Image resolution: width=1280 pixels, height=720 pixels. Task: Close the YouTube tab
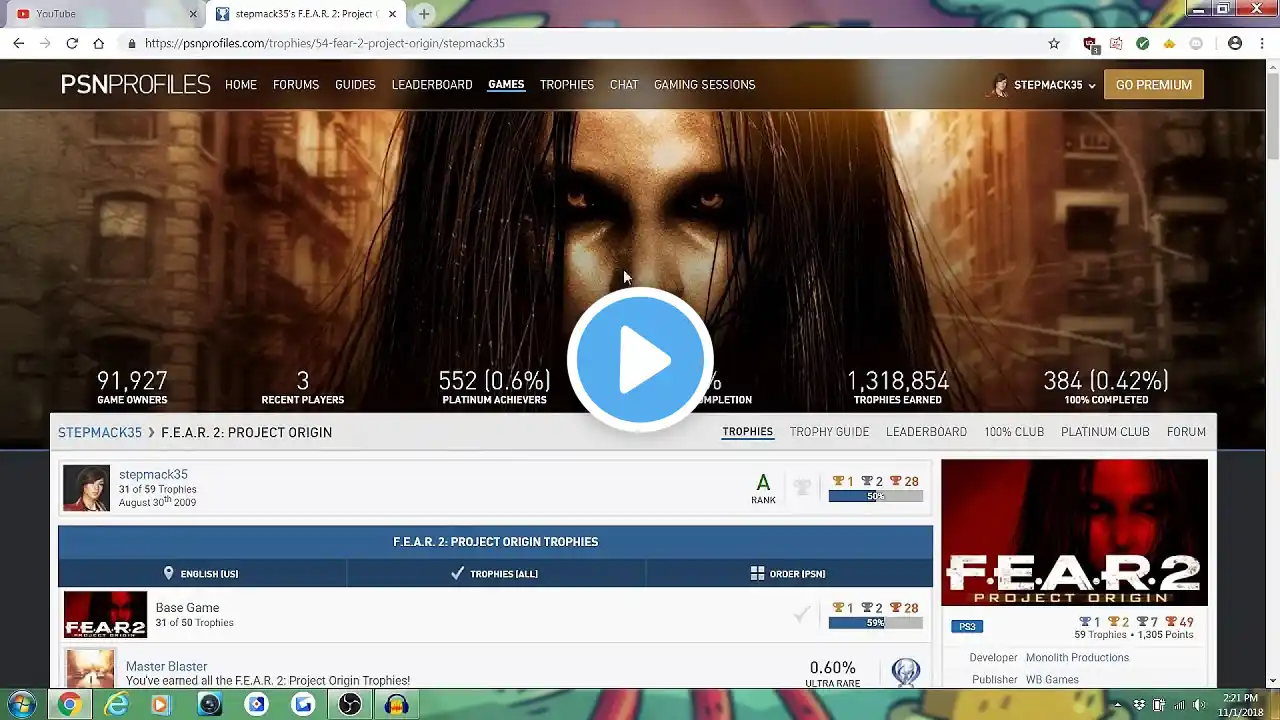pyautogui.click(x=193, y=14)
